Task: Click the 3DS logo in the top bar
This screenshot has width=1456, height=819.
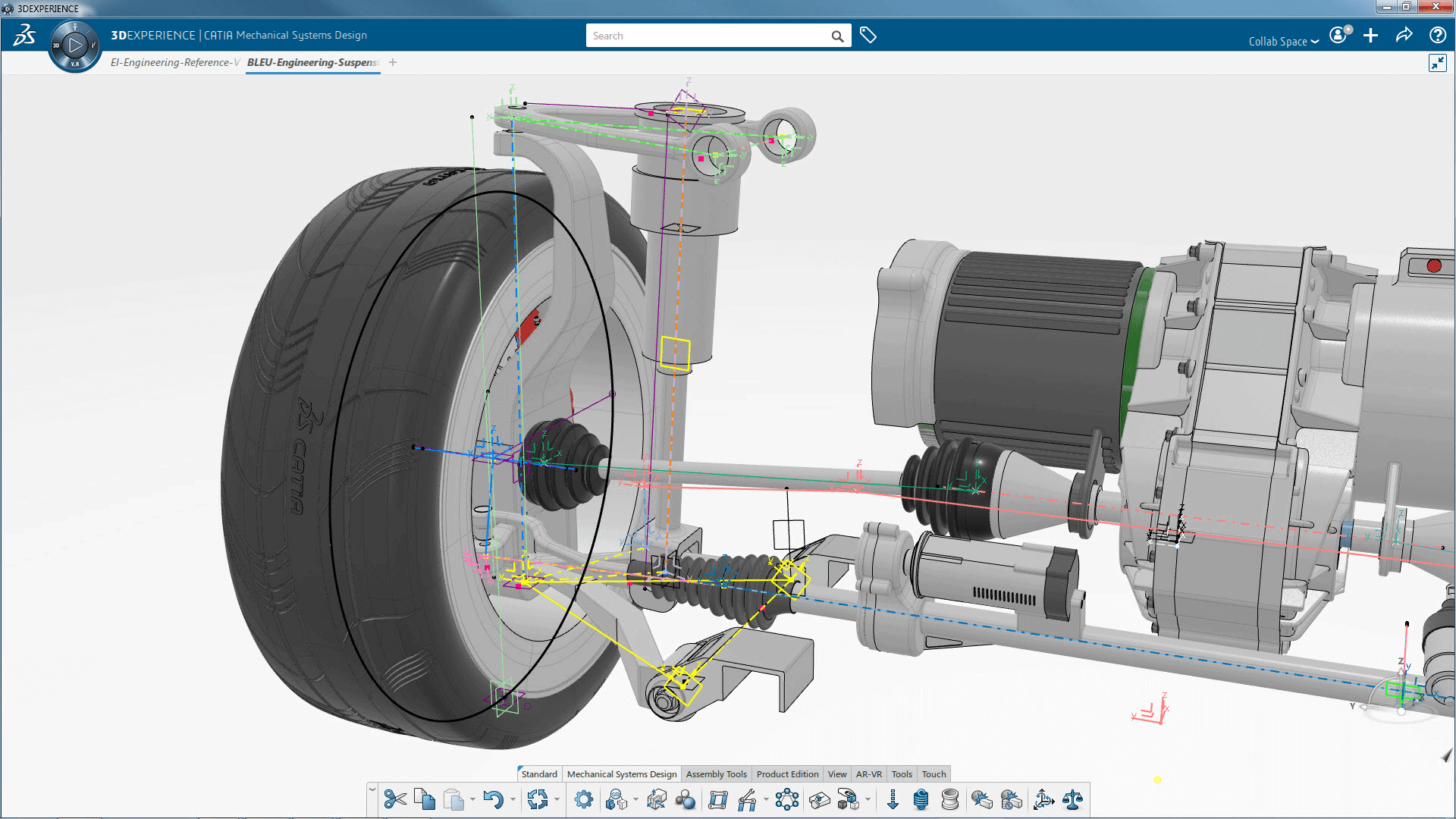Action: tap(25, 35)
